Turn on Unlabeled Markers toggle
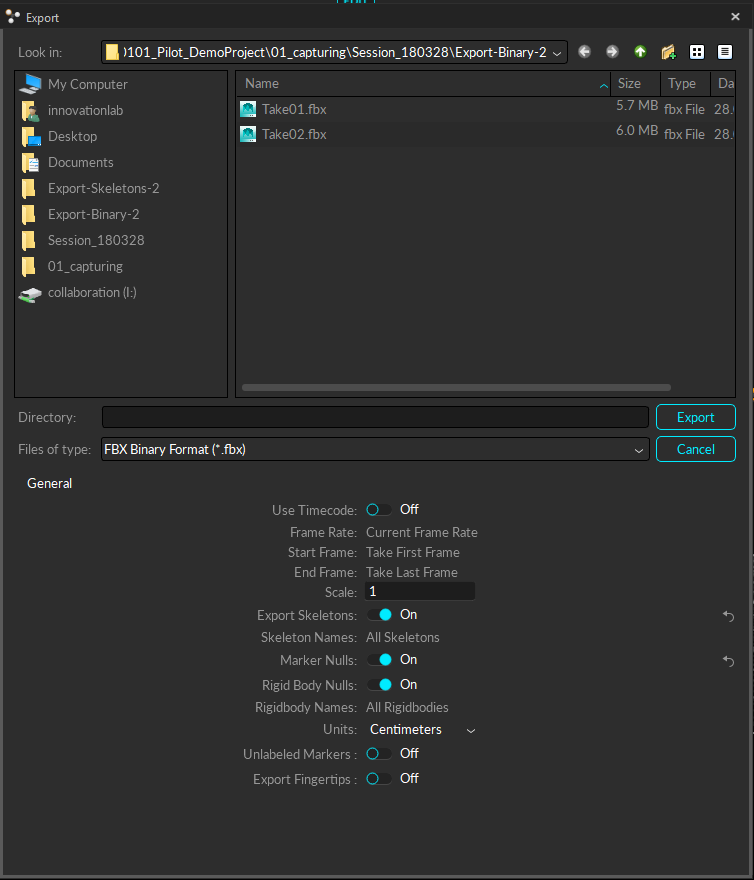This screenshot has width=754, height=880. [x=379, y=754]
